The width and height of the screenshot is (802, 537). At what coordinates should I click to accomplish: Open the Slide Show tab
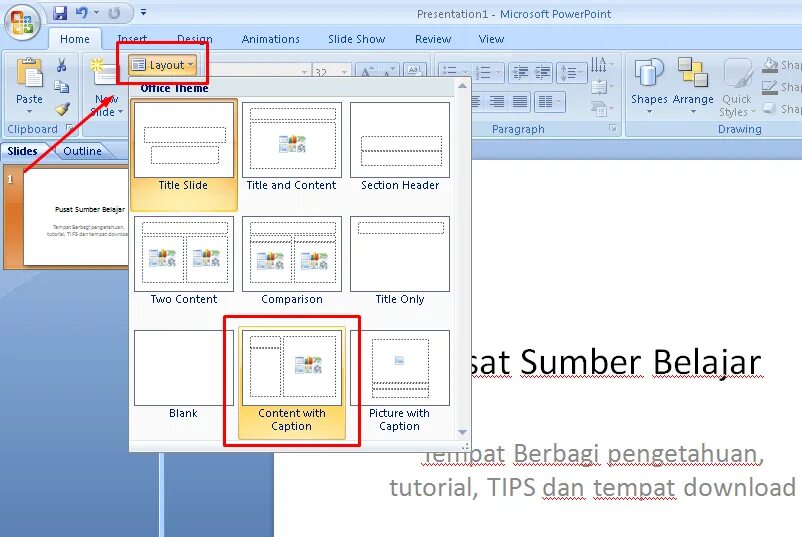357,39
